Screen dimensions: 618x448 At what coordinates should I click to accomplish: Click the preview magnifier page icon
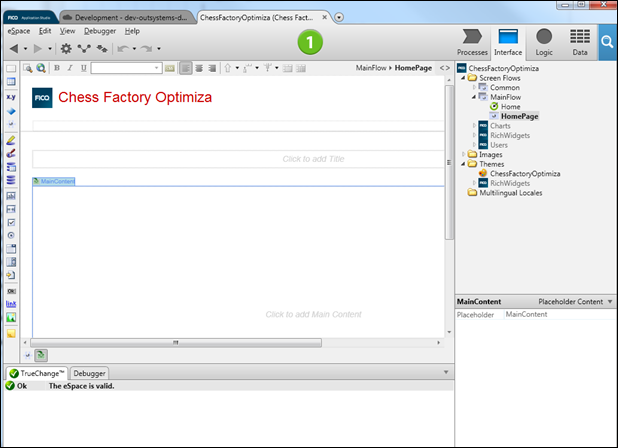pyautogui.click(x=28, y=68)
